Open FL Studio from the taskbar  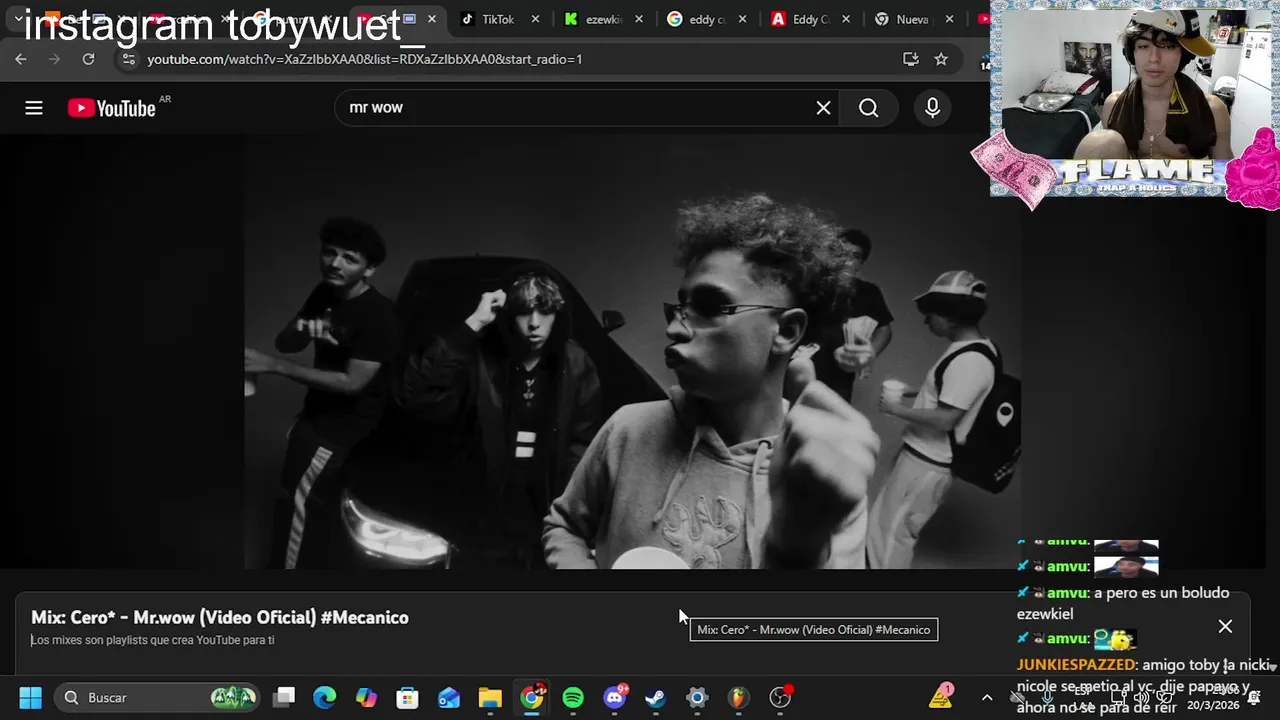point(738,698)
